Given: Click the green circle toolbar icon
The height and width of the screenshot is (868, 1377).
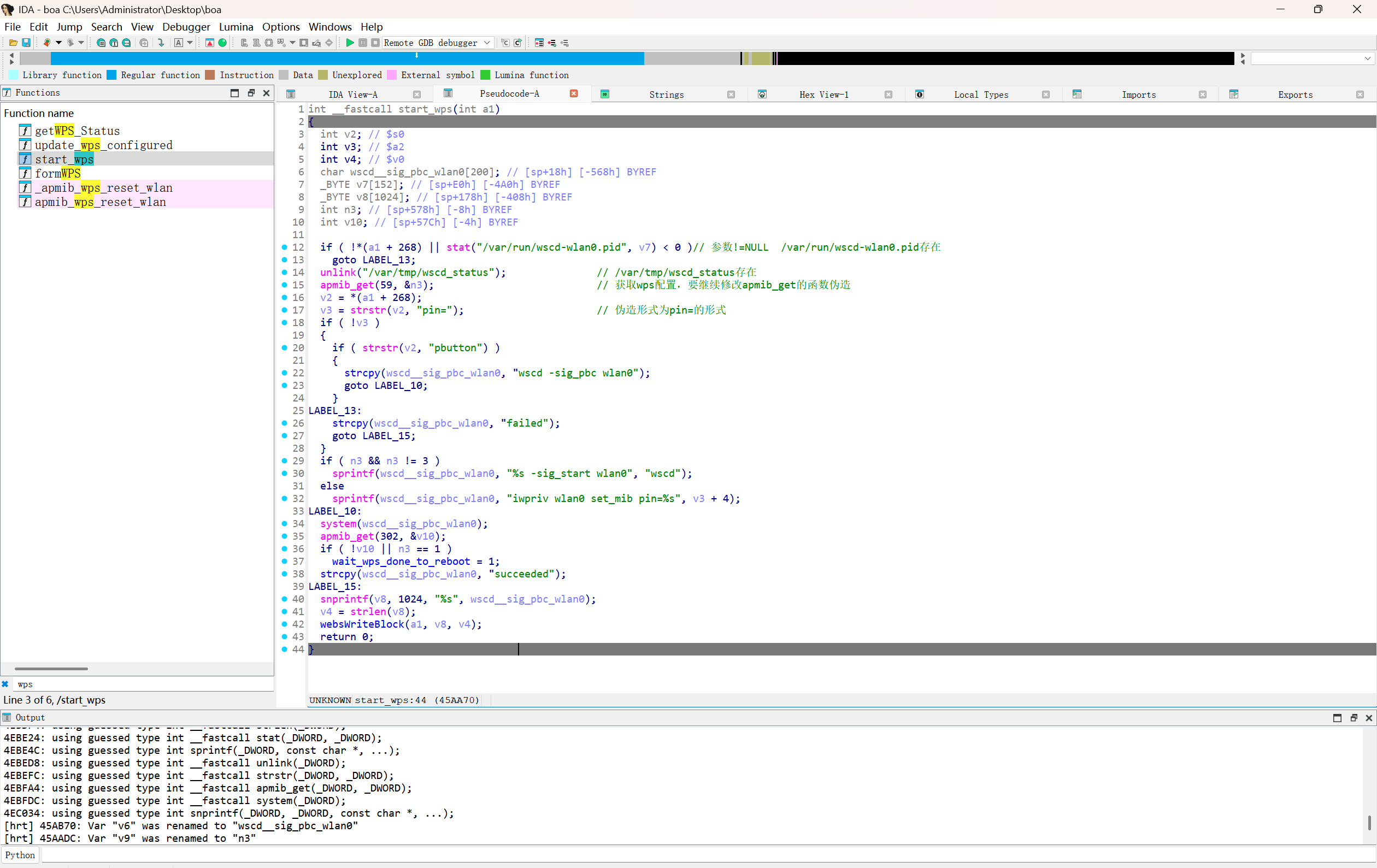Looking at the screenshot, I should point(222,43).
